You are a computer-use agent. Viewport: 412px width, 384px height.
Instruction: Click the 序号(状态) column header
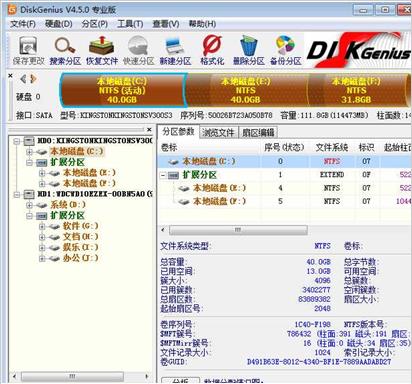[x=284, y=147]
